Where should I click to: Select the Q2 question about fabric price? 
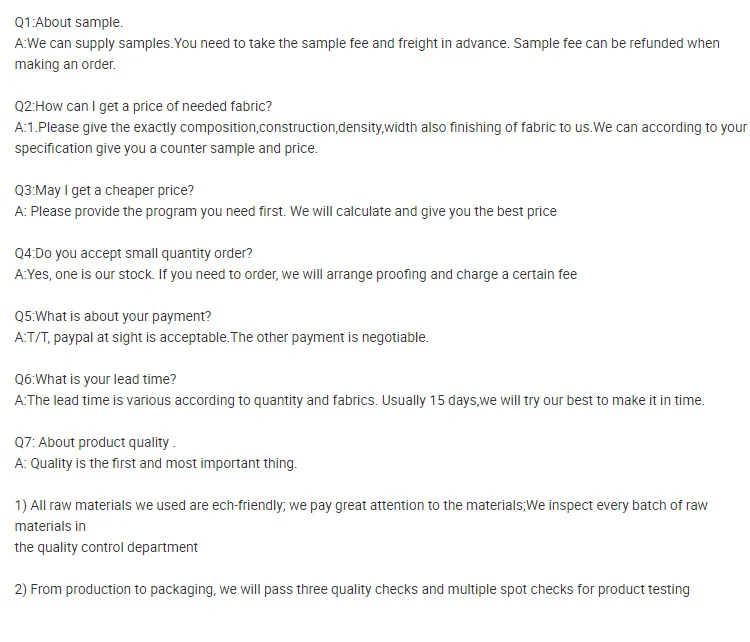coord(143,107)
